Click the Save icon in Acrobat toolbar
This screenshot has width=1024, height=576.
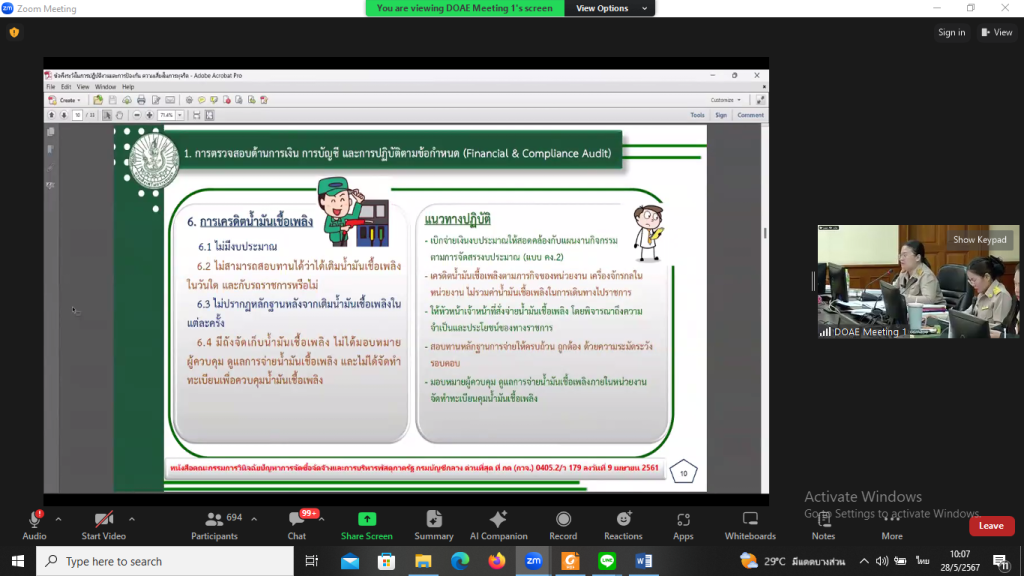(112, 100)
